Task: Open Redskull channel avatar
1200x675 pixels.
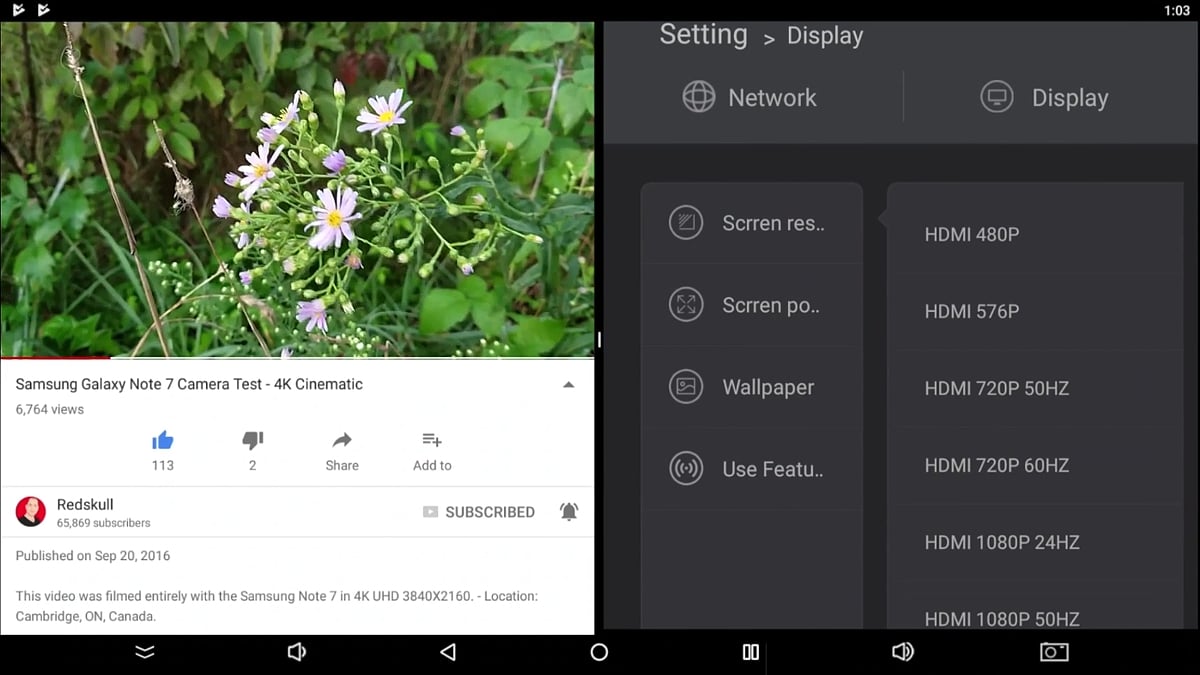Action: click(31, 512)
